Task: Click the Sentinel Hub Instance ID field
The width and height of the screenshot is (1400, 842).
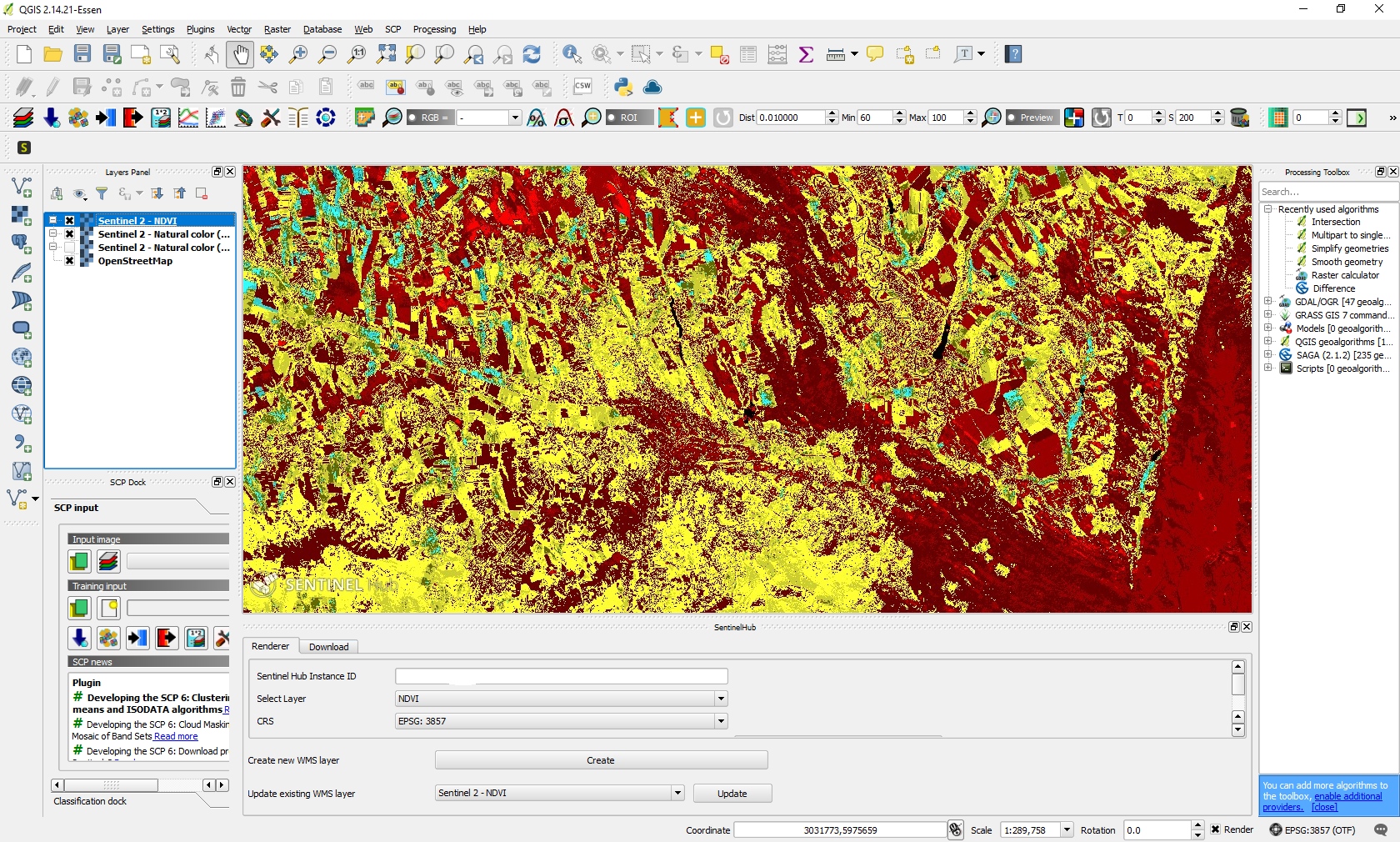Action: click(x=562, y=676)
